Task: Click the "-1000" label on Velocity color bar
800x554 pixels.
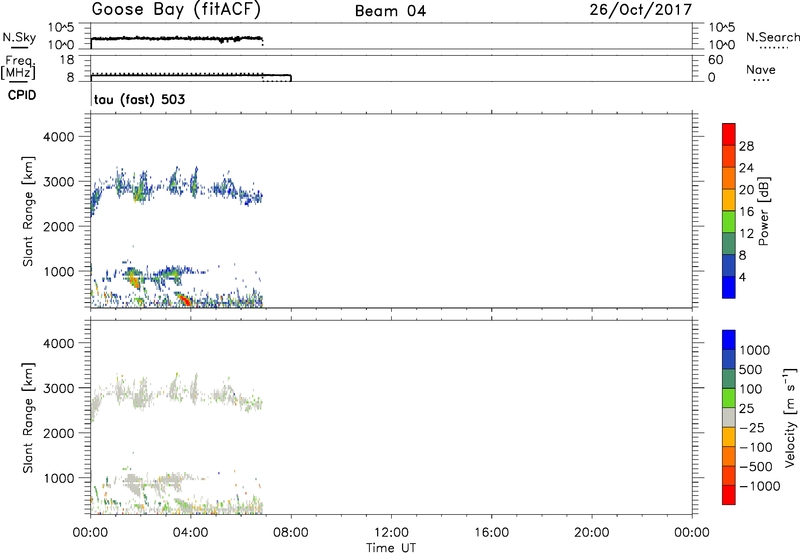Action: 759,486
